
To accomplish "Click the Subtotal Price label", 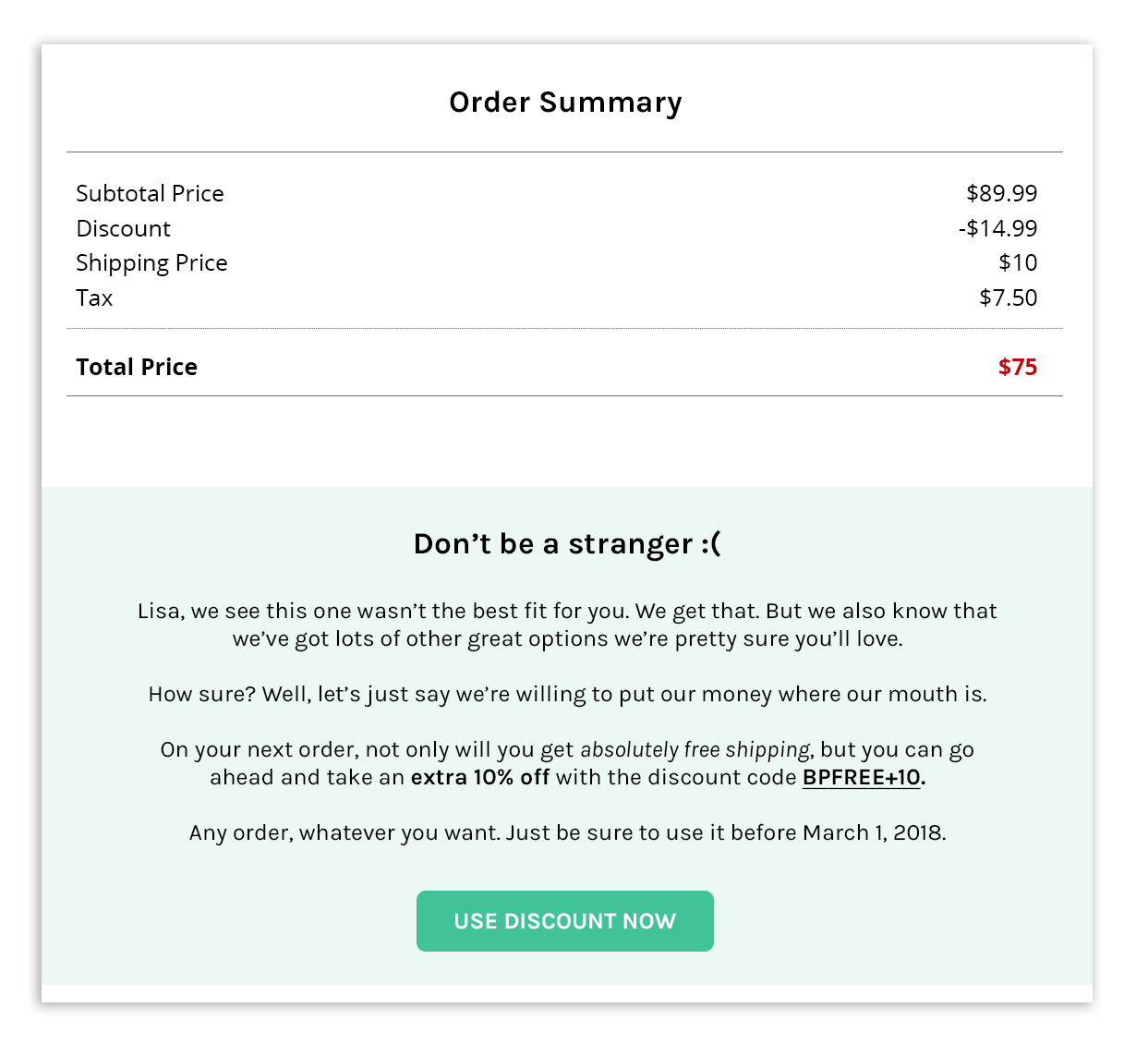I will pos(150,193).
